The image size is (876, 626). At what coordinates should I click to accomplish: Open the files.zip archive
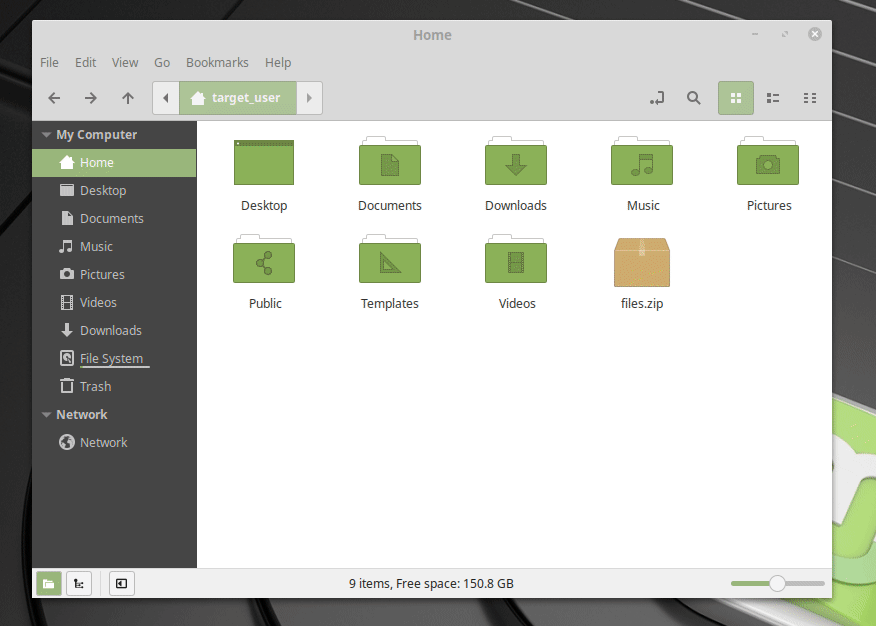(x=641, y=265)
